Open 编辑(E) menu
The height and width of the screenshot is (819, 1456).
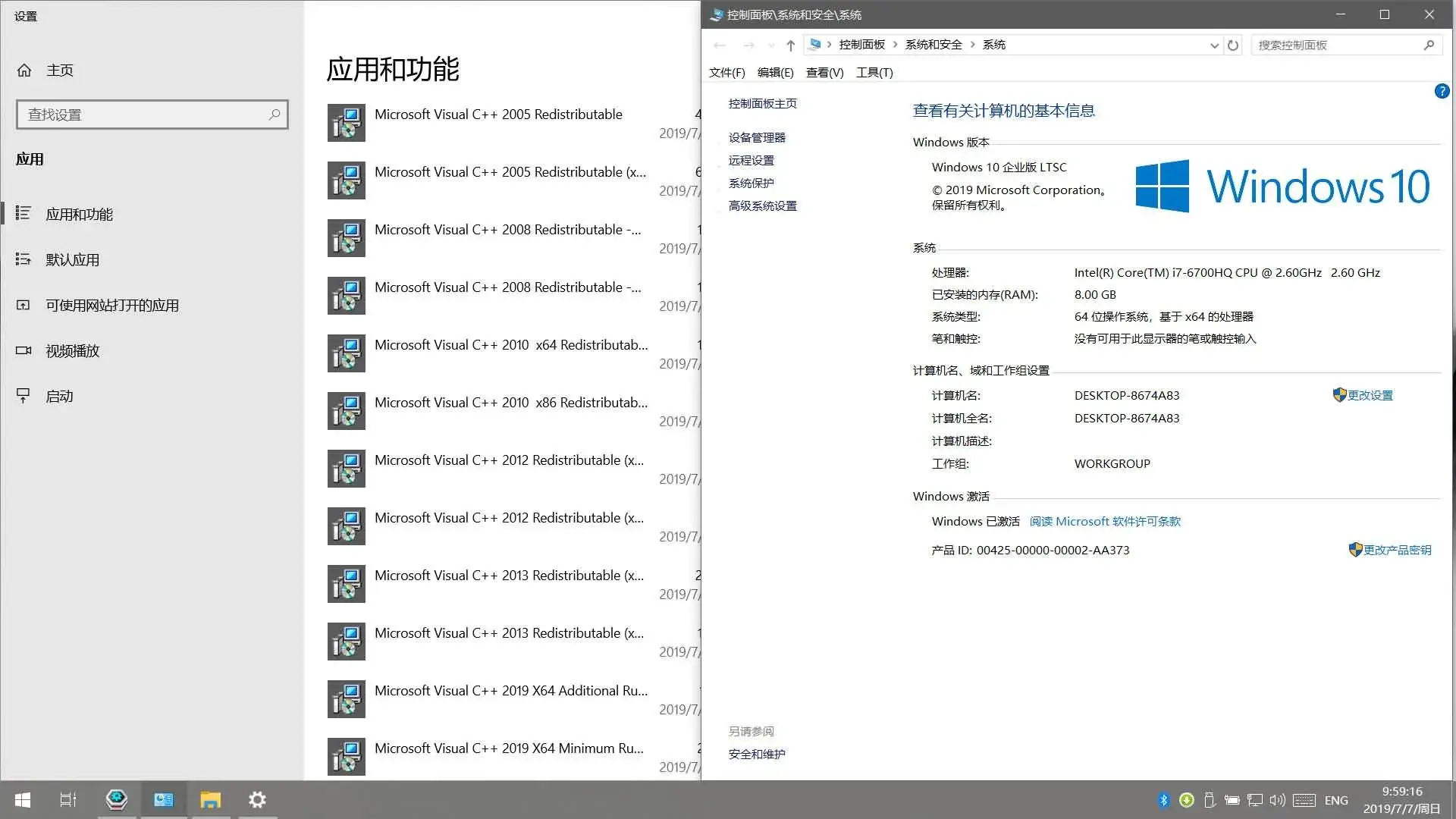coord(775,73)
